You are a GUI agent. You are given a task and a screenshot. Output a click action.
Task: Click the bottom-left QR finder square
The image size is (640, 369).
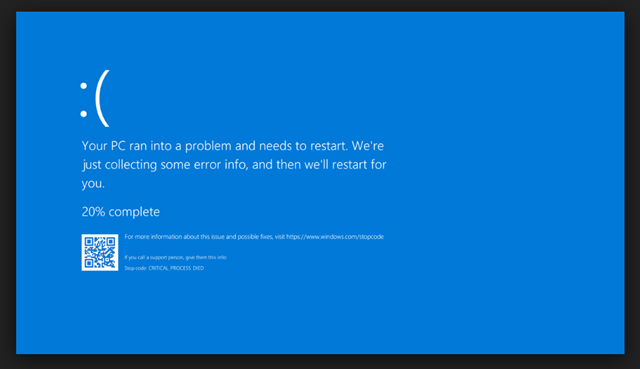(89, 263)
